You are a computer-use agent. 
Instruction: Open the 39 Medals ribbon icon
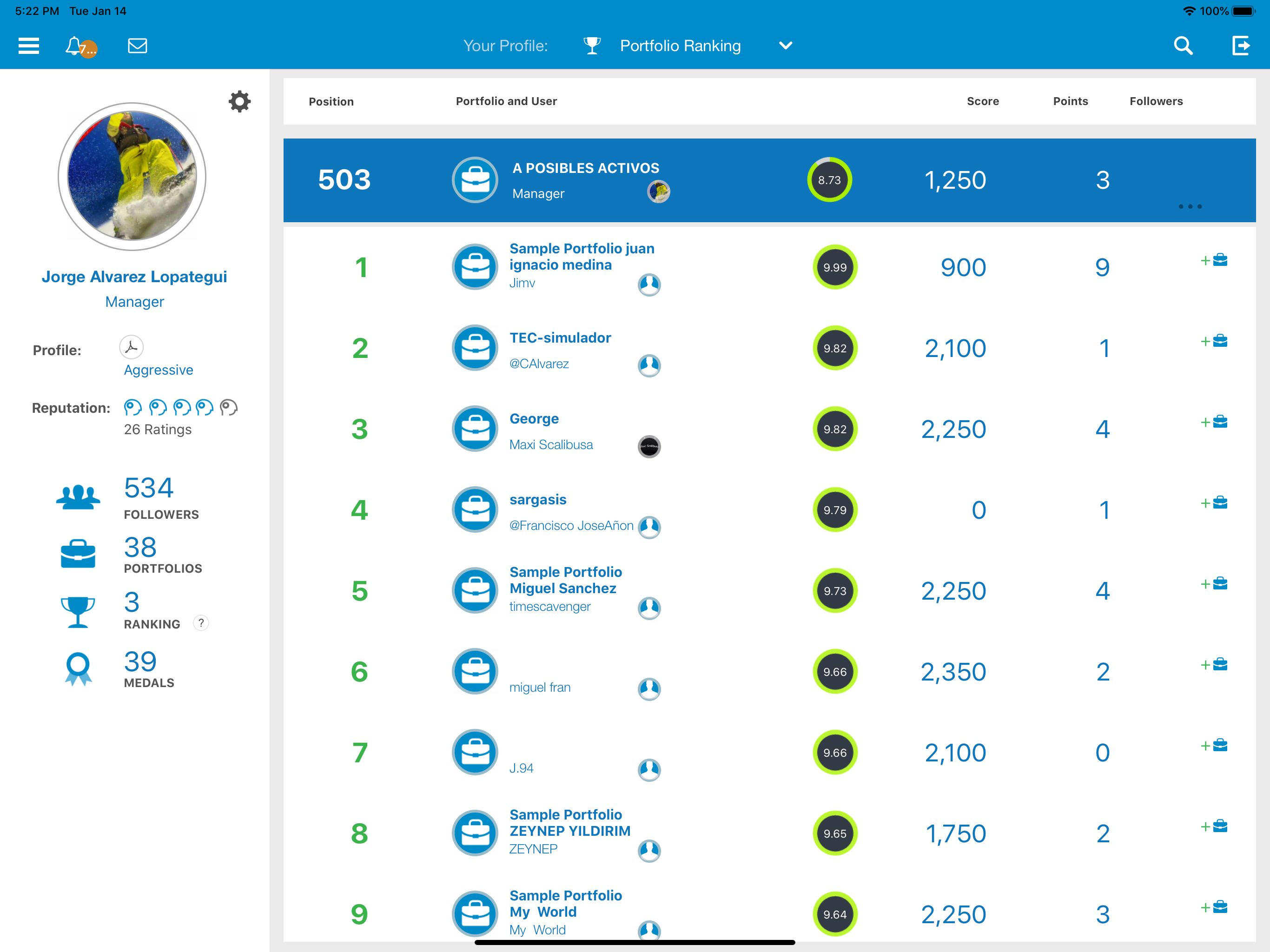(78, 669)
